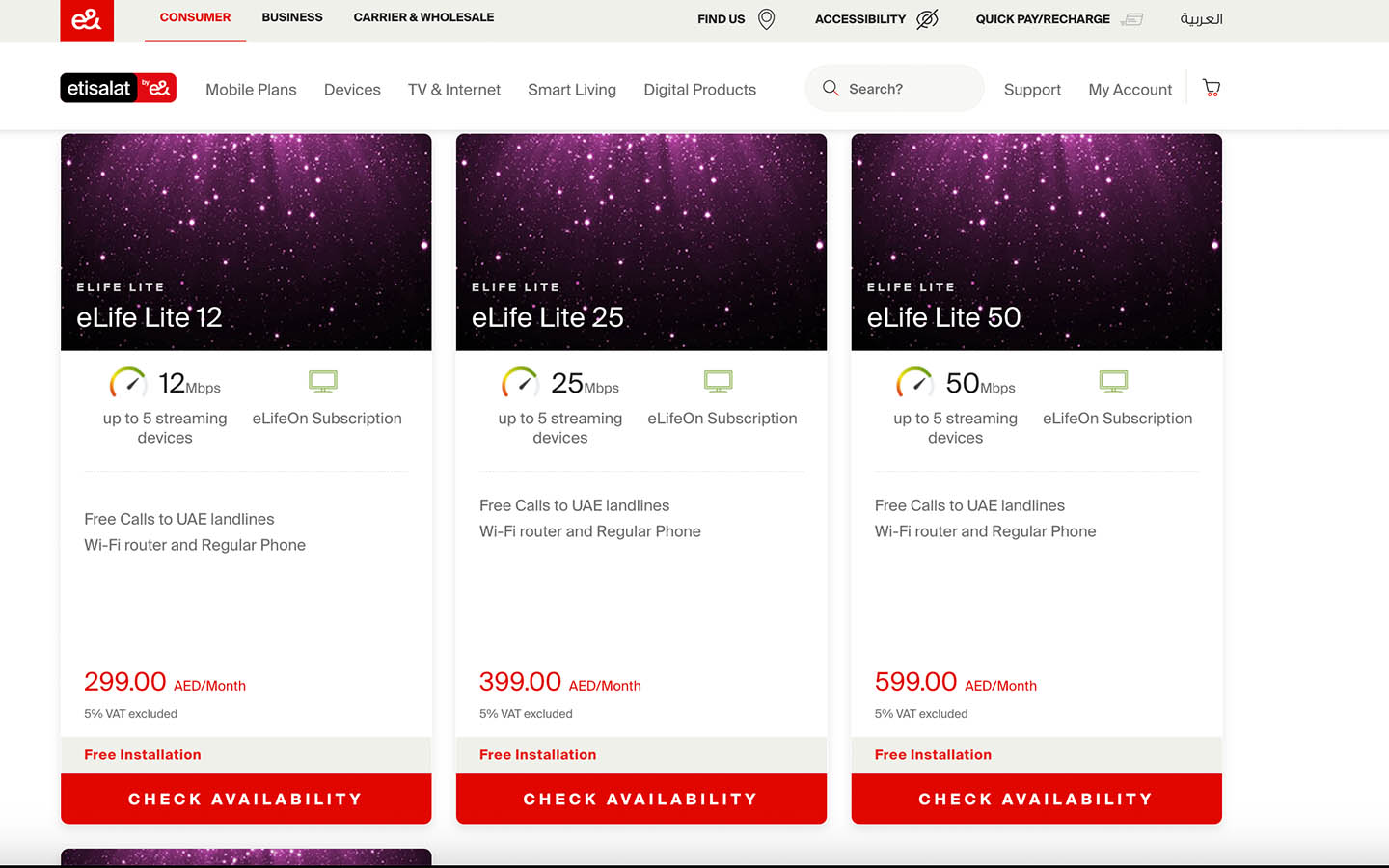The height and width of the screenshot is (868, 1389).
Task: Click the etisalat by e& logo
Action: point(118,87)
